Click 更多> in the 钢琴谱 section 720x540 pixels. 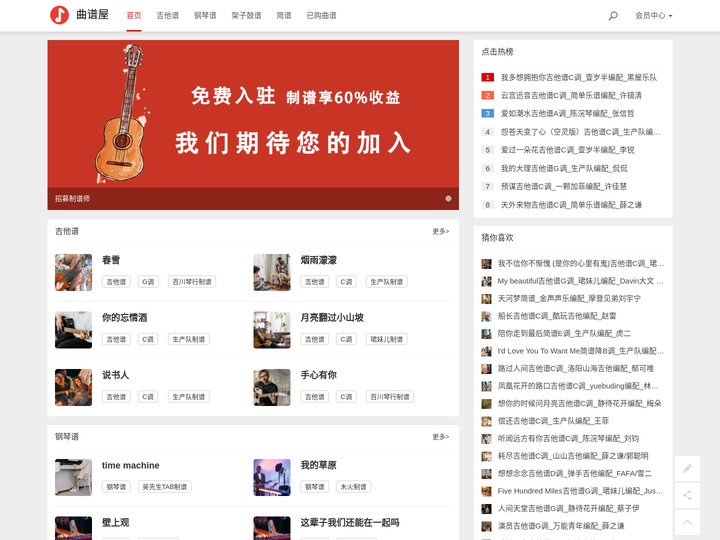[440, 436]
